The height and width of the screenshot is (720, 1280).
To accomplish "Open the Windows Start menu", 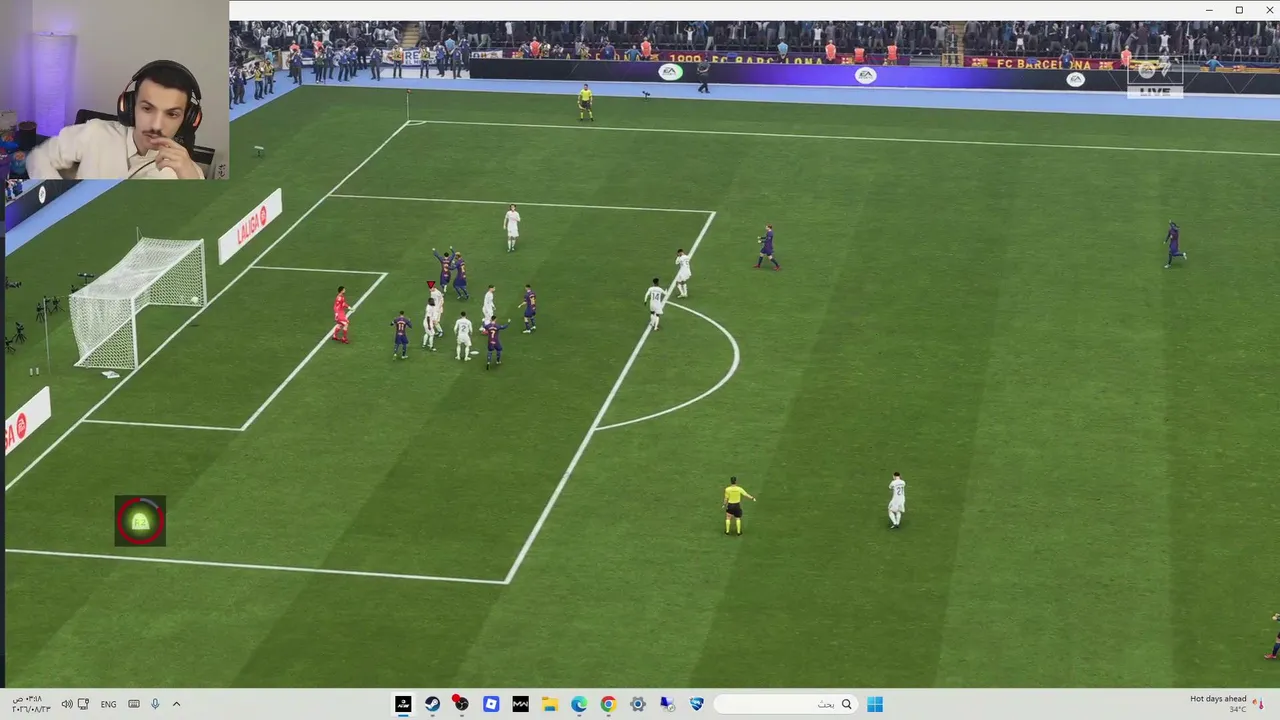I will (x=875, y=704).
